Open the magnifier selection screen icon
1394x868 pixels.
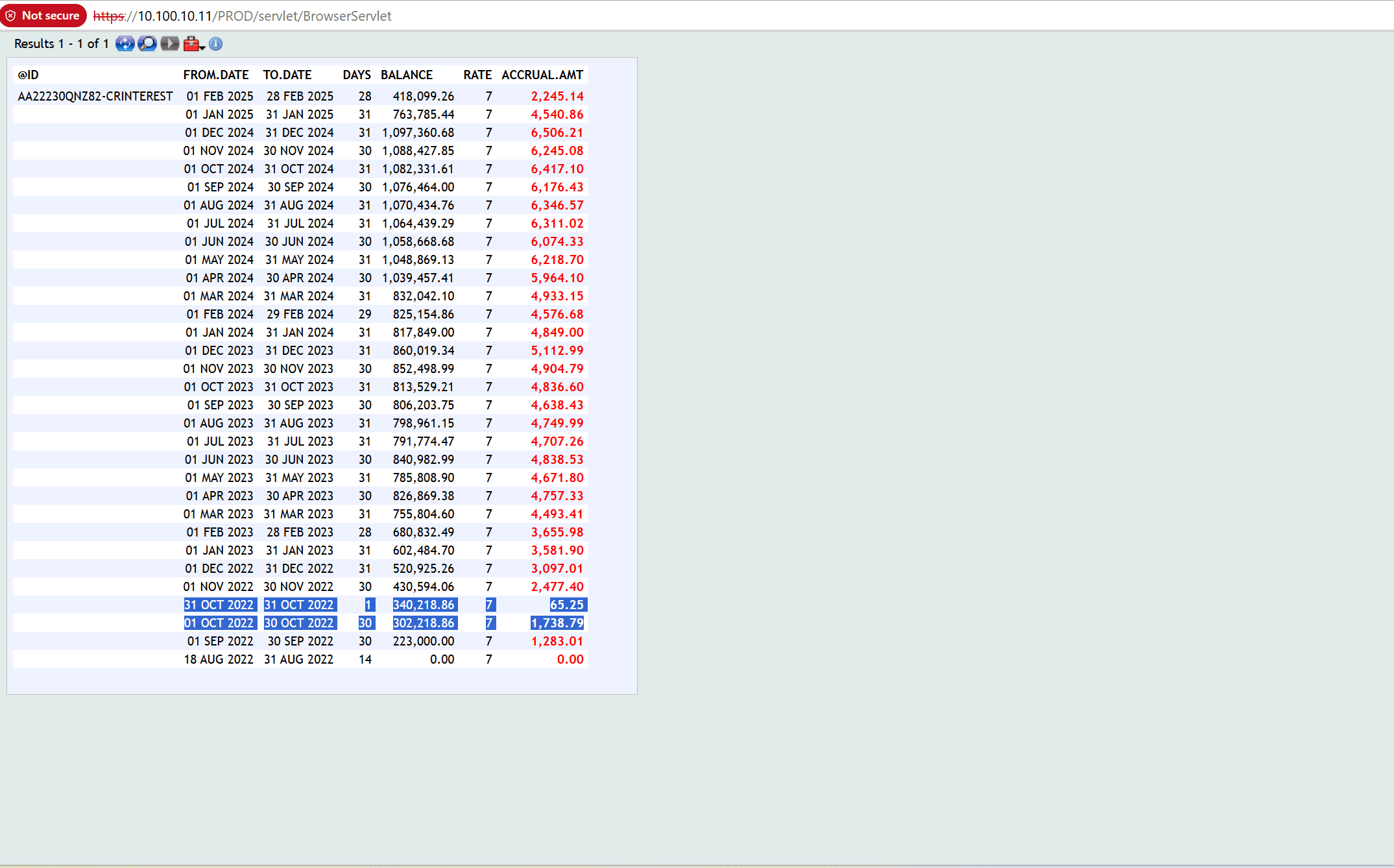(x=147, y=43)
